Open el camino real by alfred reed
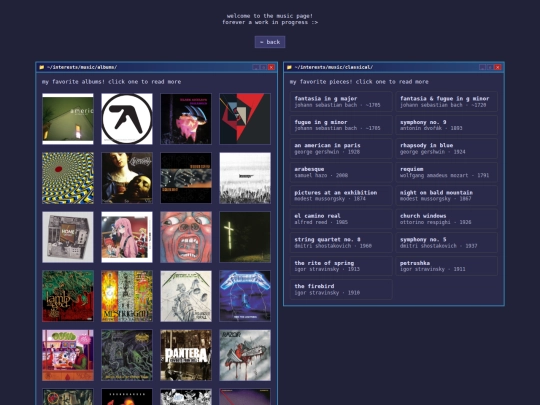This screenshot has height=405, width=540. pyautogui.click(x=341, y=219)
